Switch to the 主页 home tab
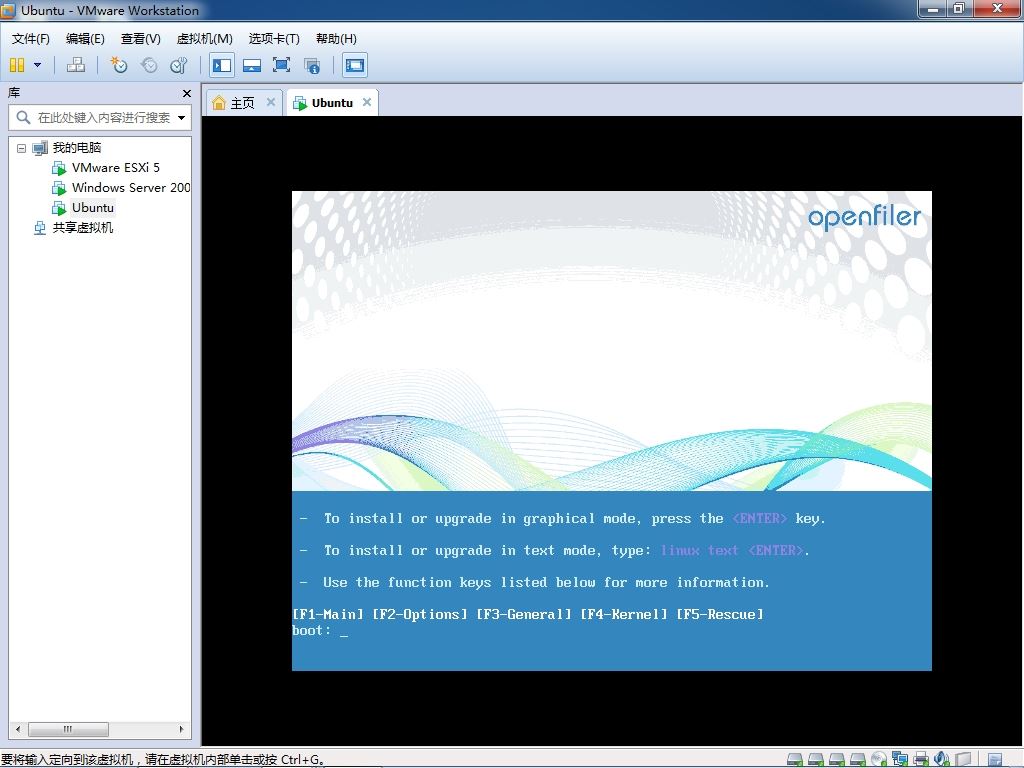Viewport: 1024px width, 768px height. click(x=242, y=103)
